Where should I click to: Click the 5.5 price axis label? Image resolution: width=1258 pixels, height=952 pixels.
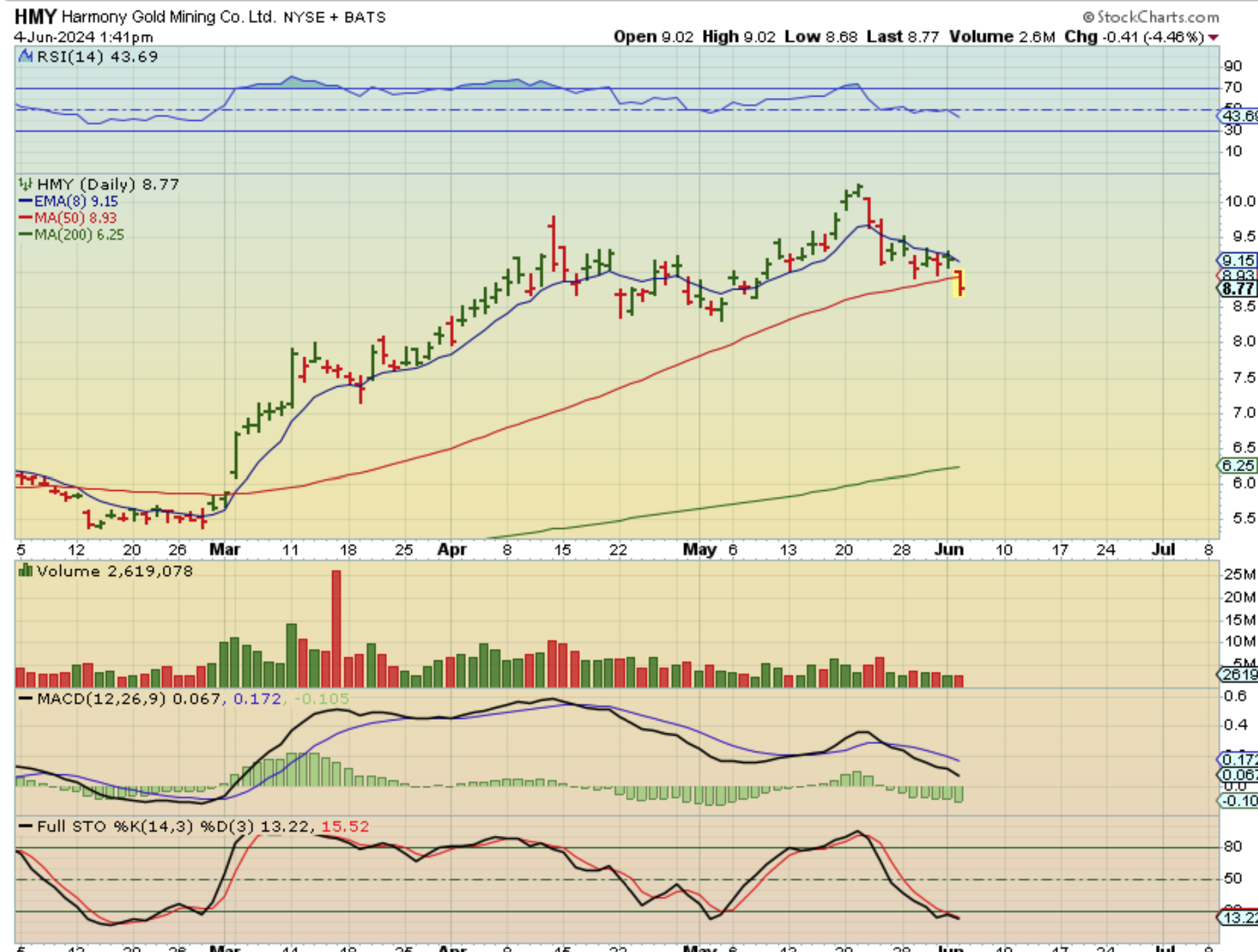[x=1243, y=519]
